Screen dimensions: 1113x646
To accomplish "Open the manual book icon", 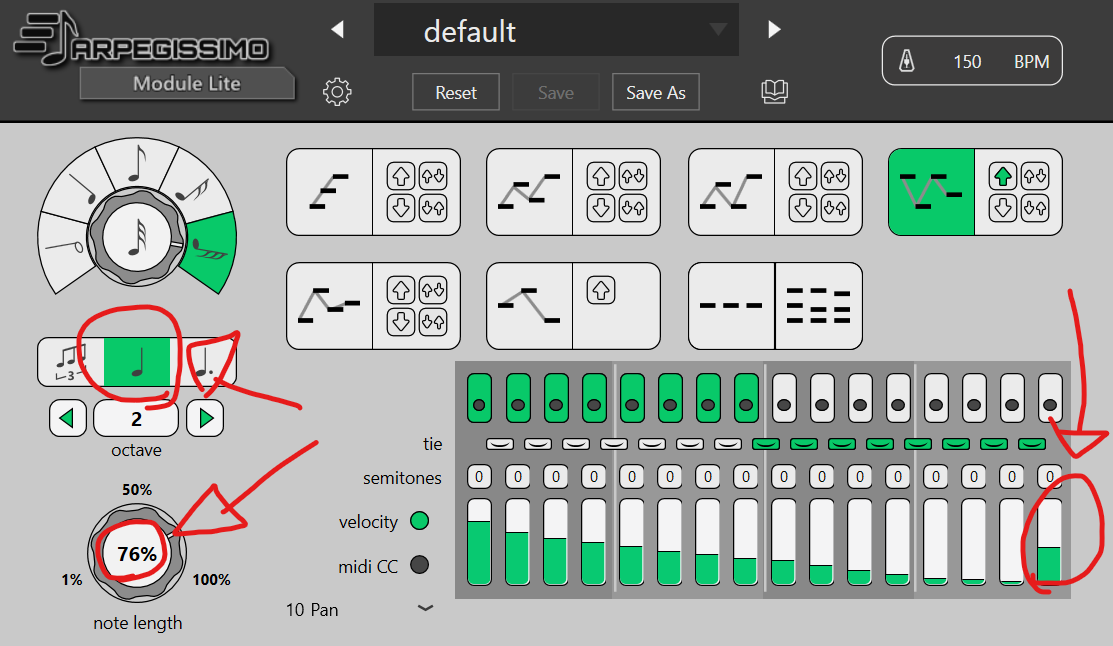I will [774, 92].
